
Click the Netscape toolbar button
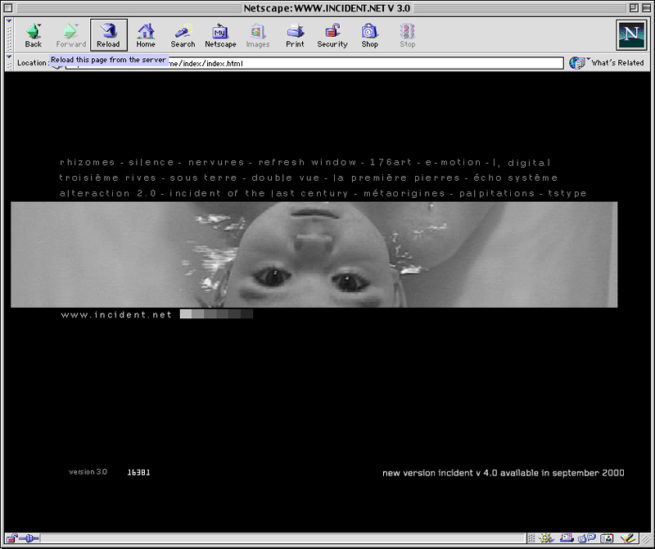point(220,35)
